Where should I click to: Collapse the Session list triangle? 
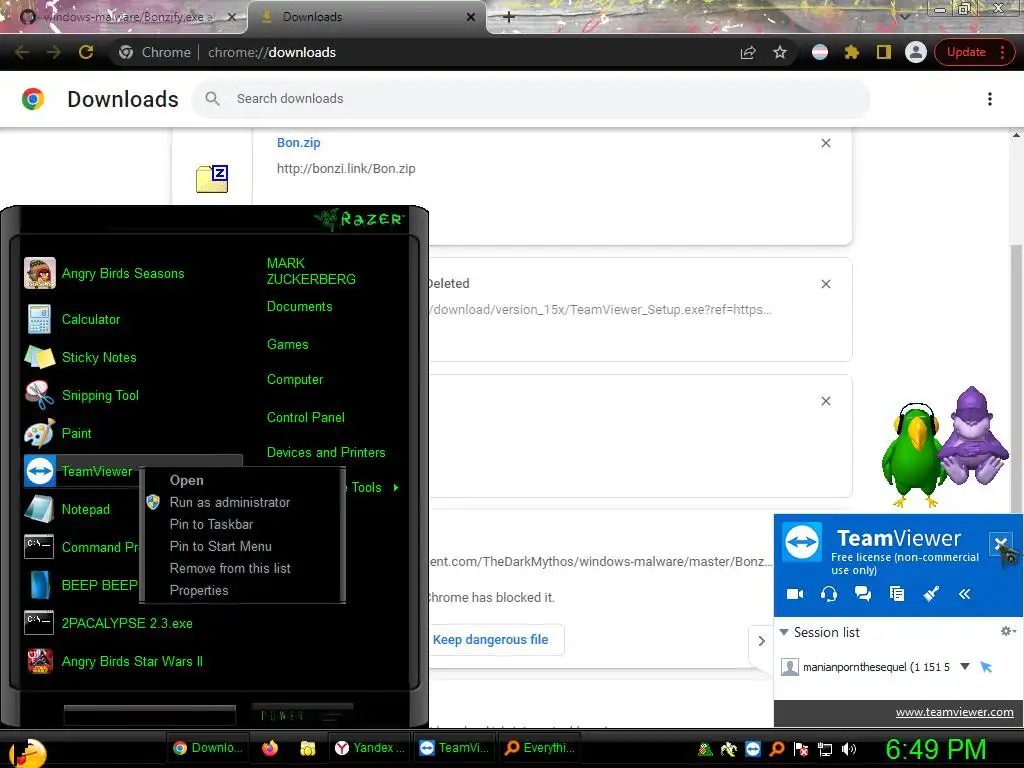pyautogui.click(x=784, y=632)
